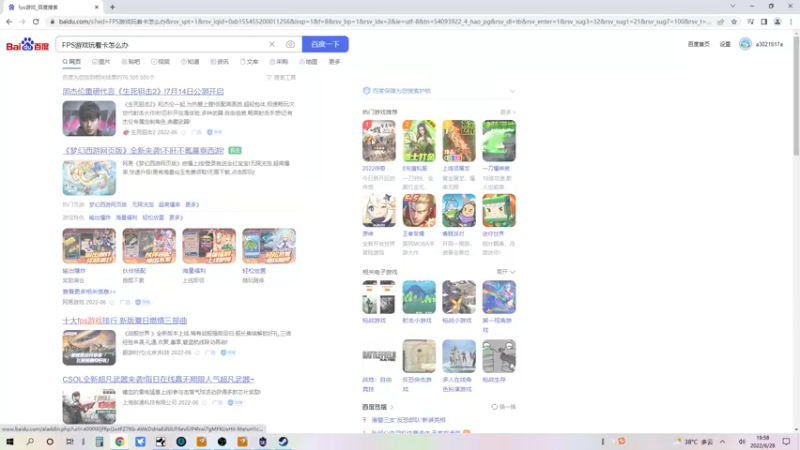Click the 第一视角游戏 icon

click(x=499, y=297)
